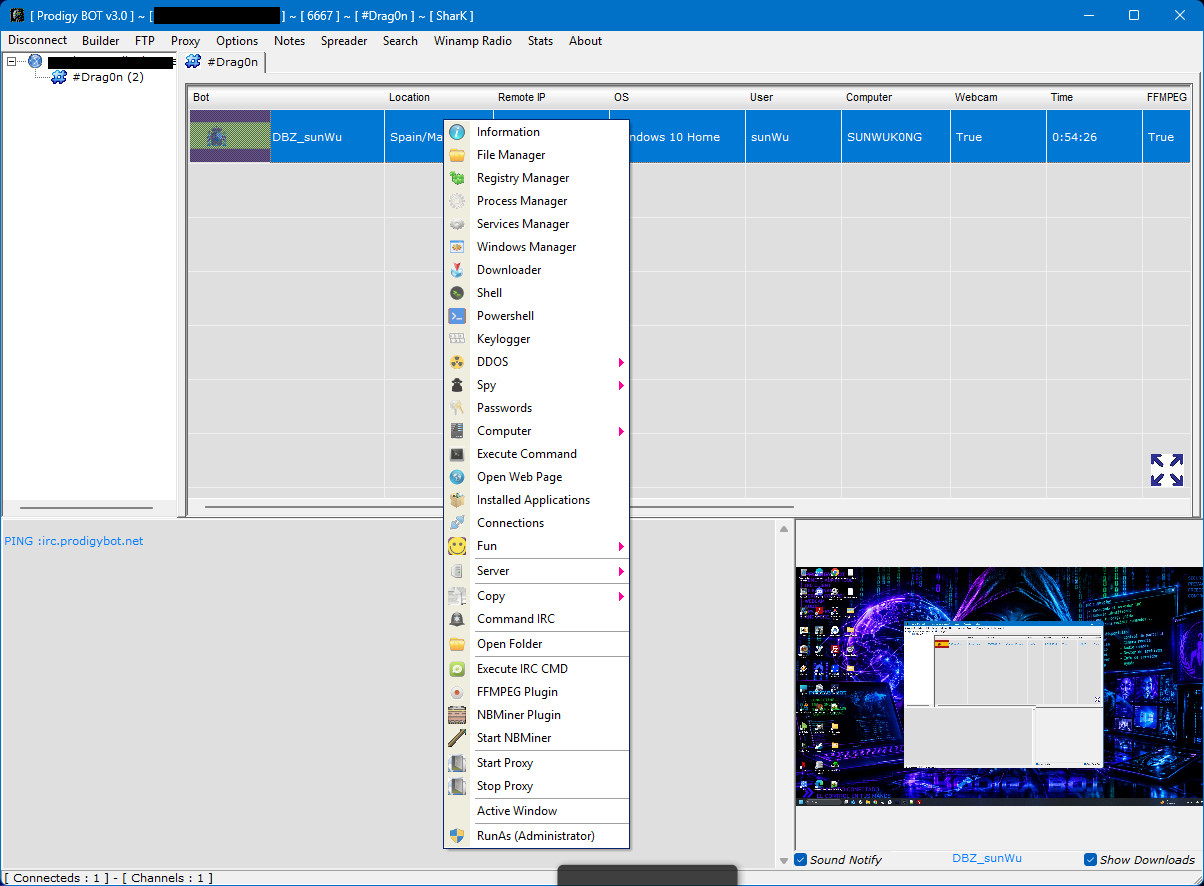The image size is (1204, 886).
Task: Click the Passwords keys icon
Action: (457, 408)
